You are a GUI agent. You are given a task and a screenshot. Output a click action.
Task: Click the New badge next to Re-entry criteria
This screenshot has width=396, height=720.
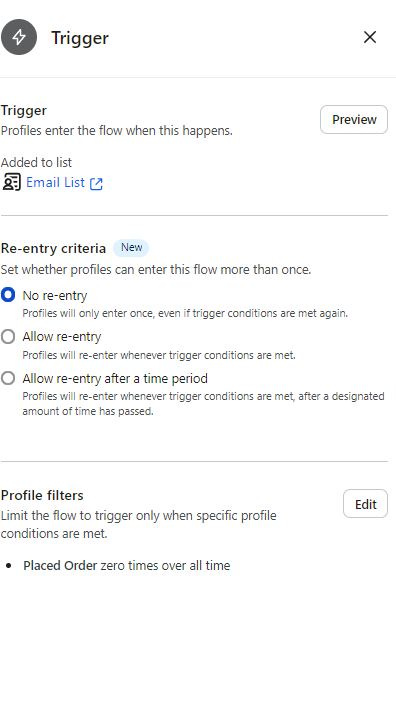point(131,248)
